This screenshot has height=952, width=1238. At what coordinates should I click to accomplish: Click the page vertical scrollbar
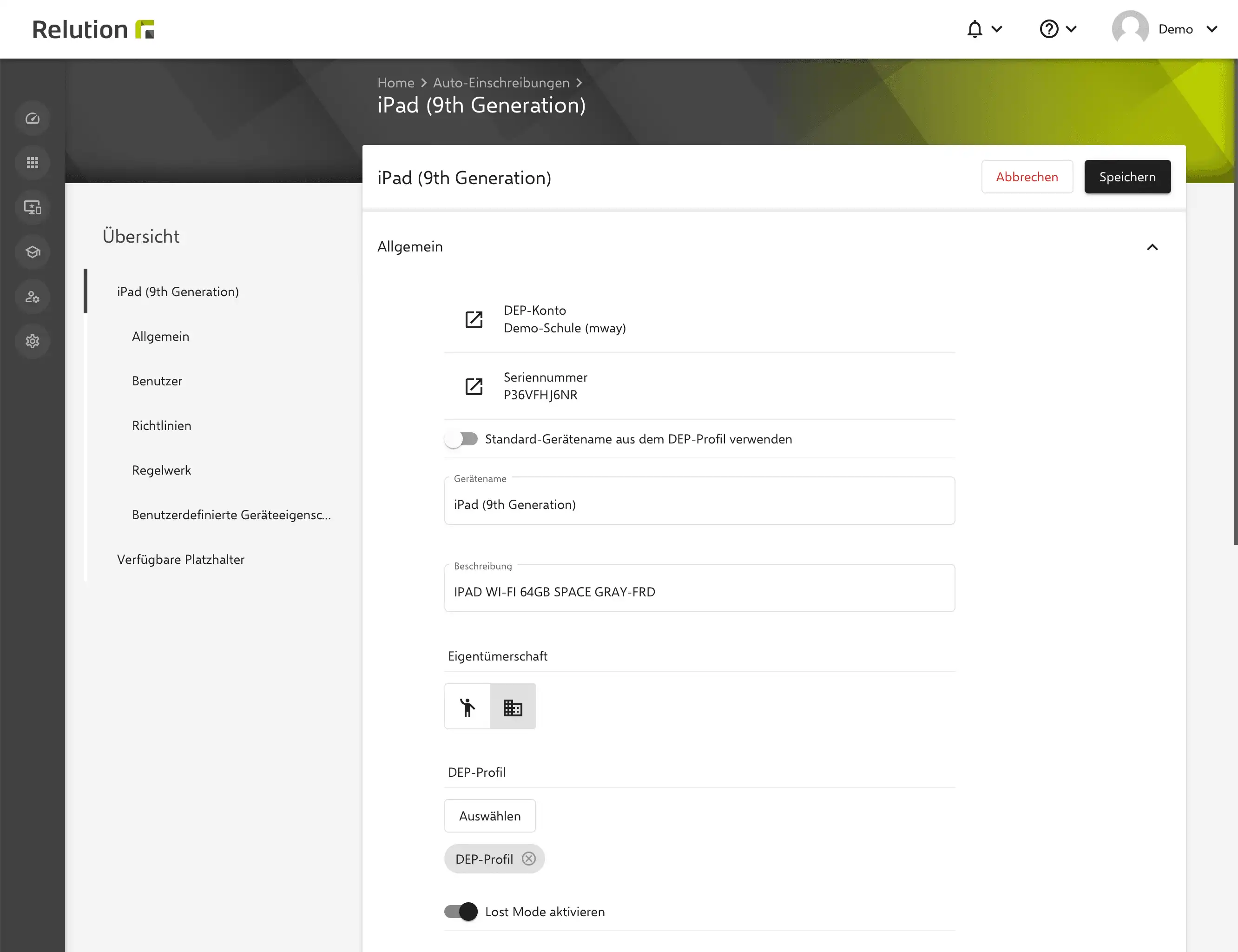[x=1236, y=302]
